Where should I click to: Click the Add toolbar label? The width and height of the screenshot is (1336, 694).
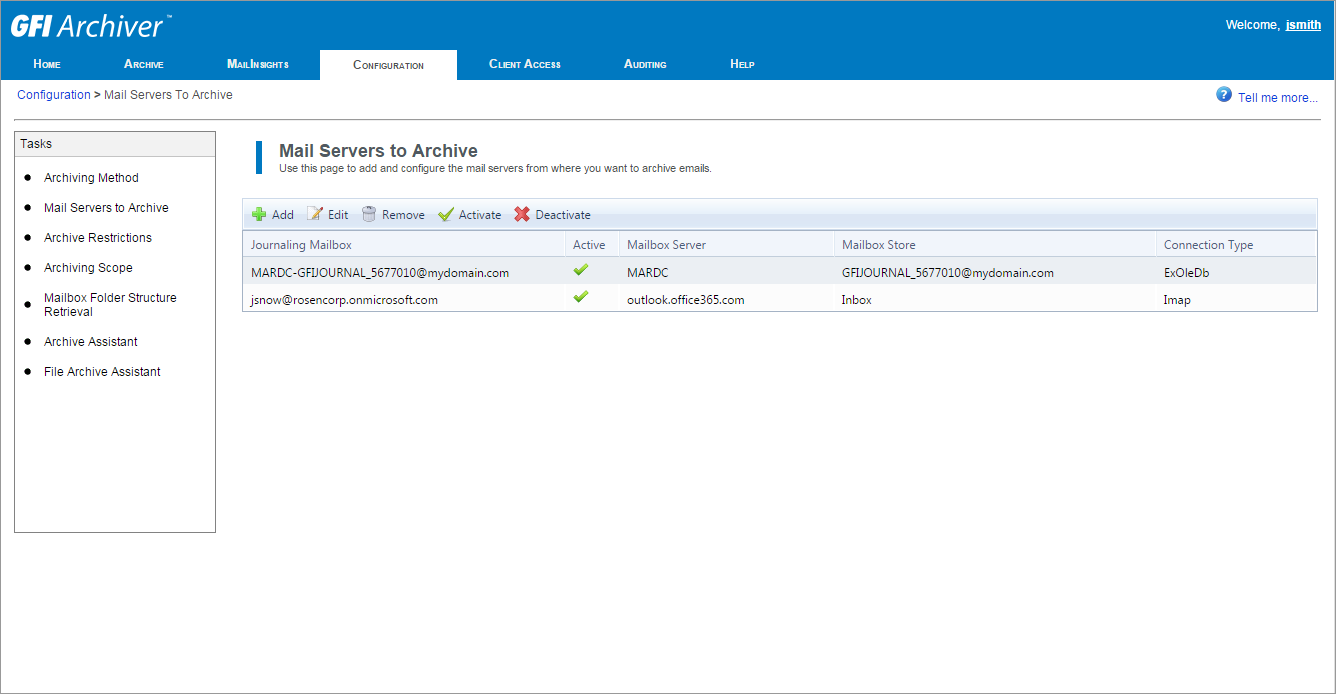283,215
